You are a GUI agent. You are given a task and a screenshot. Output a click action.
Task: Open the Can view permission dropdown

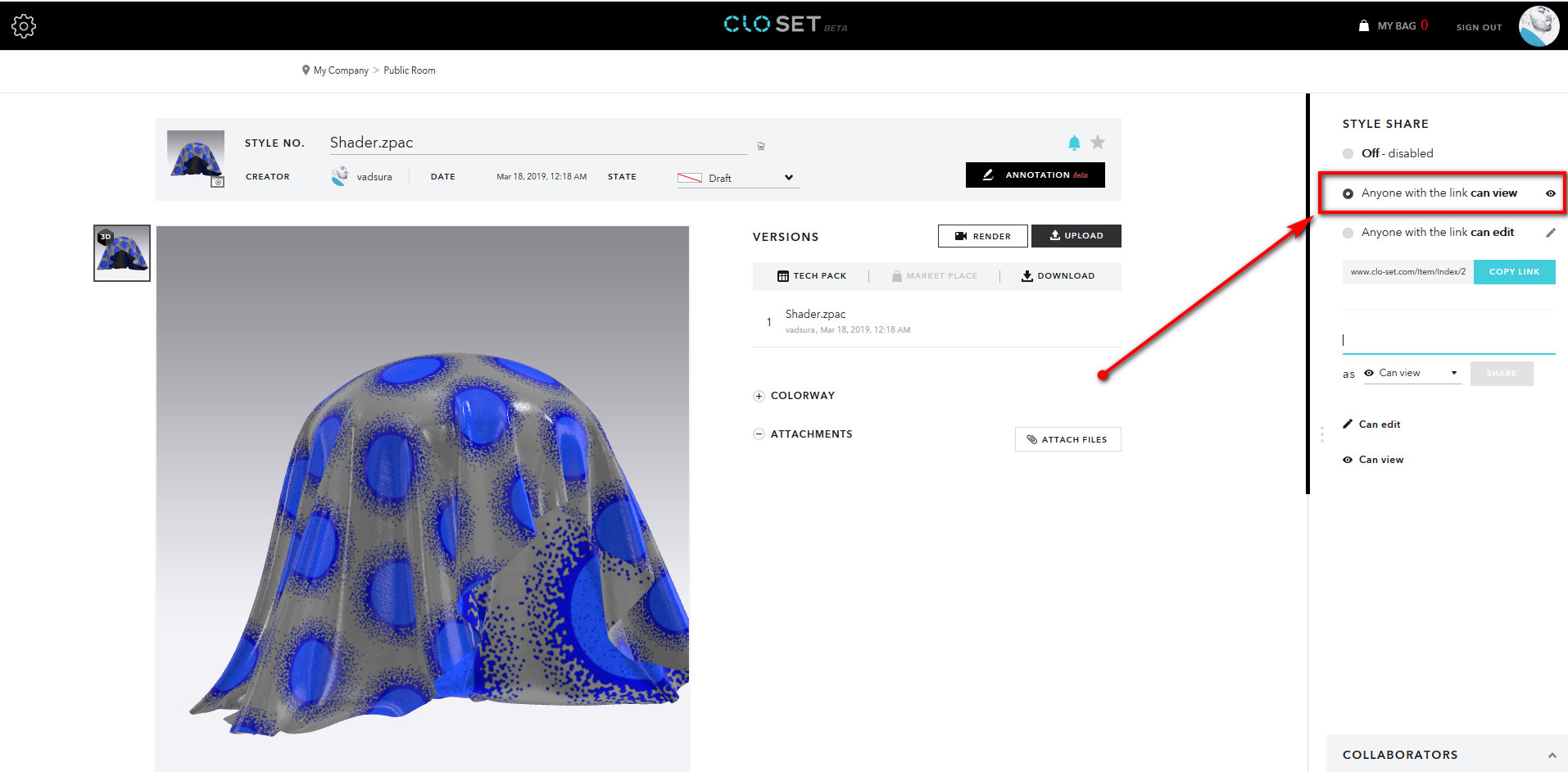tap(1412, 373)
